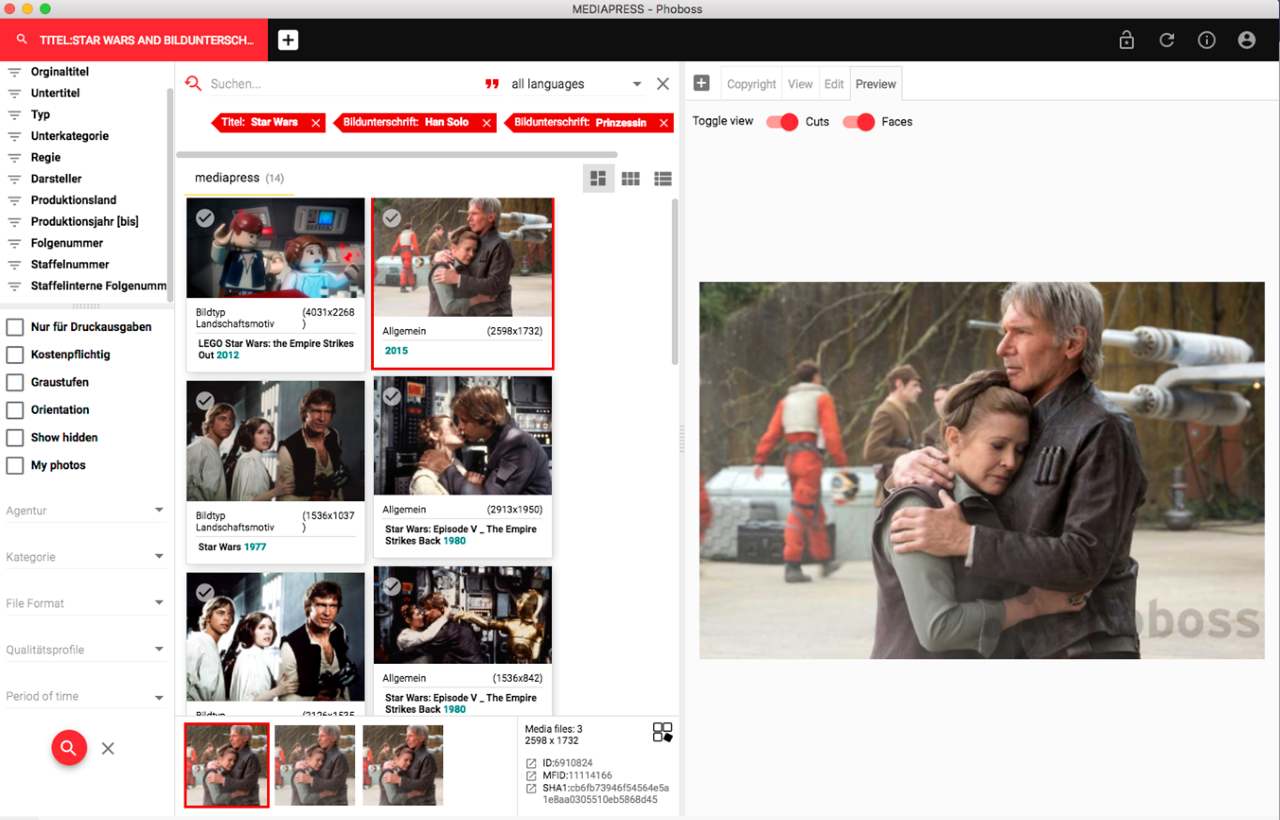
Task: Click the lock icon in top bar
Action: click(x=1127, y=41)
